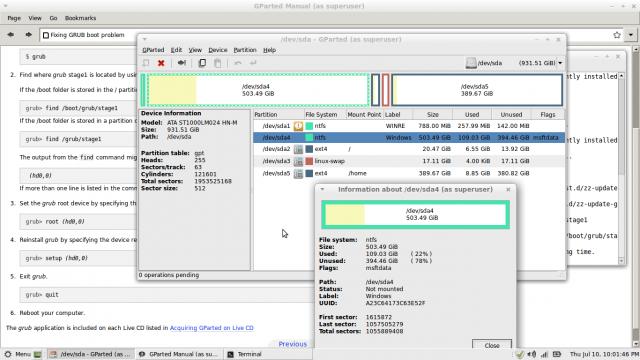Click the warning icon beside /dev/sda1
Screen dimensions: 640x360
point(298,126)
